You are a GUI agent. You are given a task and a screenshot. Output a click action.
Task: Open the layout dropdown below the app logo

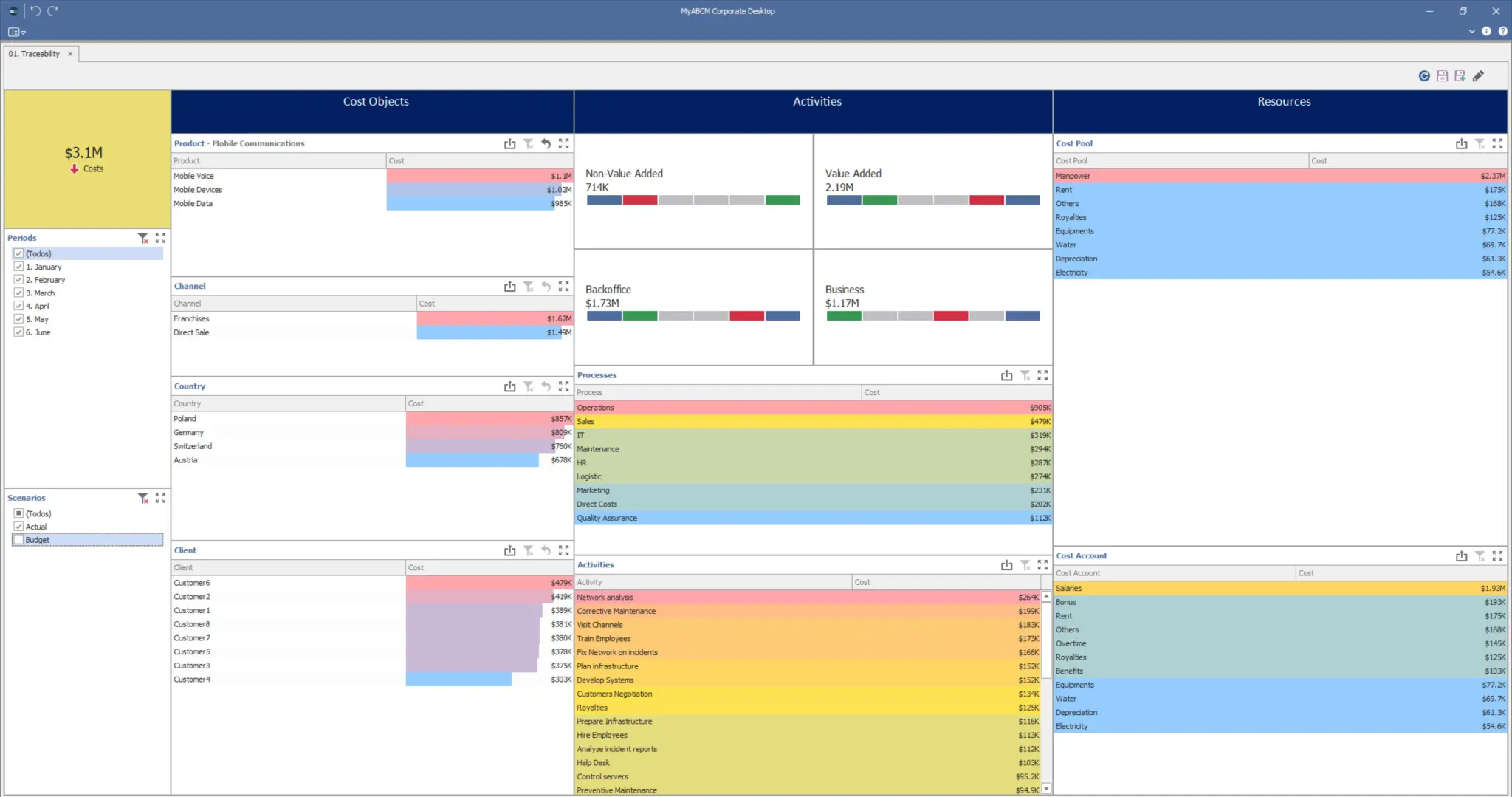(16, 33)
